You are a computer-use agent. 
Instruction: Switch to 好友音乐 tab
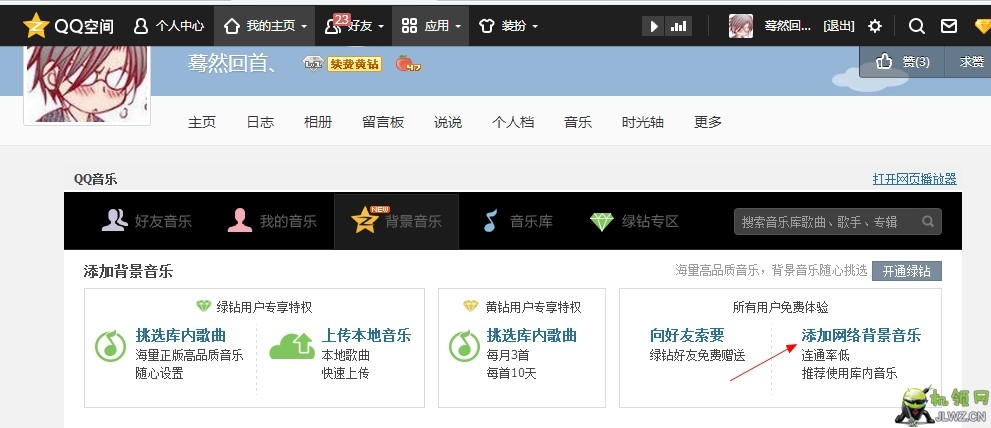coord(146,221)
